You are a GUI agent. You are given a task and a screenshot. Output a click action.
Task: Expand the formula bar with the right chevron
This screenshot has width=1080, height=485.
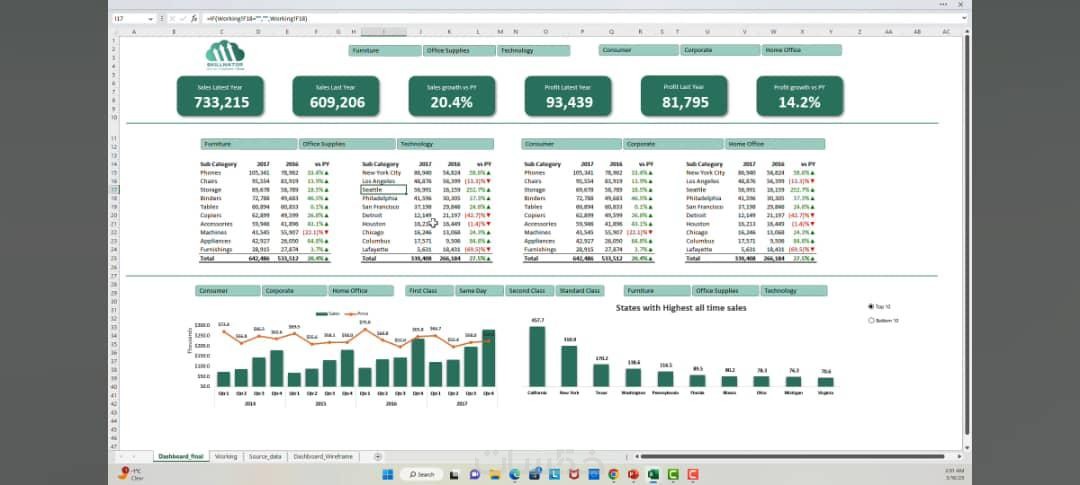tap(964, 19)
